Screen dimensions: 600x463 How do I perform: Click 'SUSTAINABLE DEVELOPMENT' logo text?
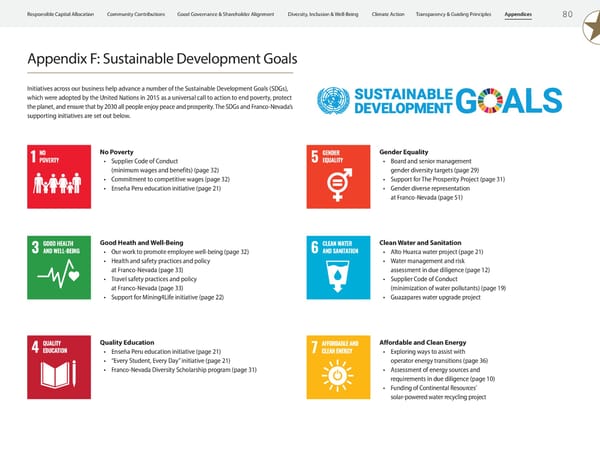(403, 101)
